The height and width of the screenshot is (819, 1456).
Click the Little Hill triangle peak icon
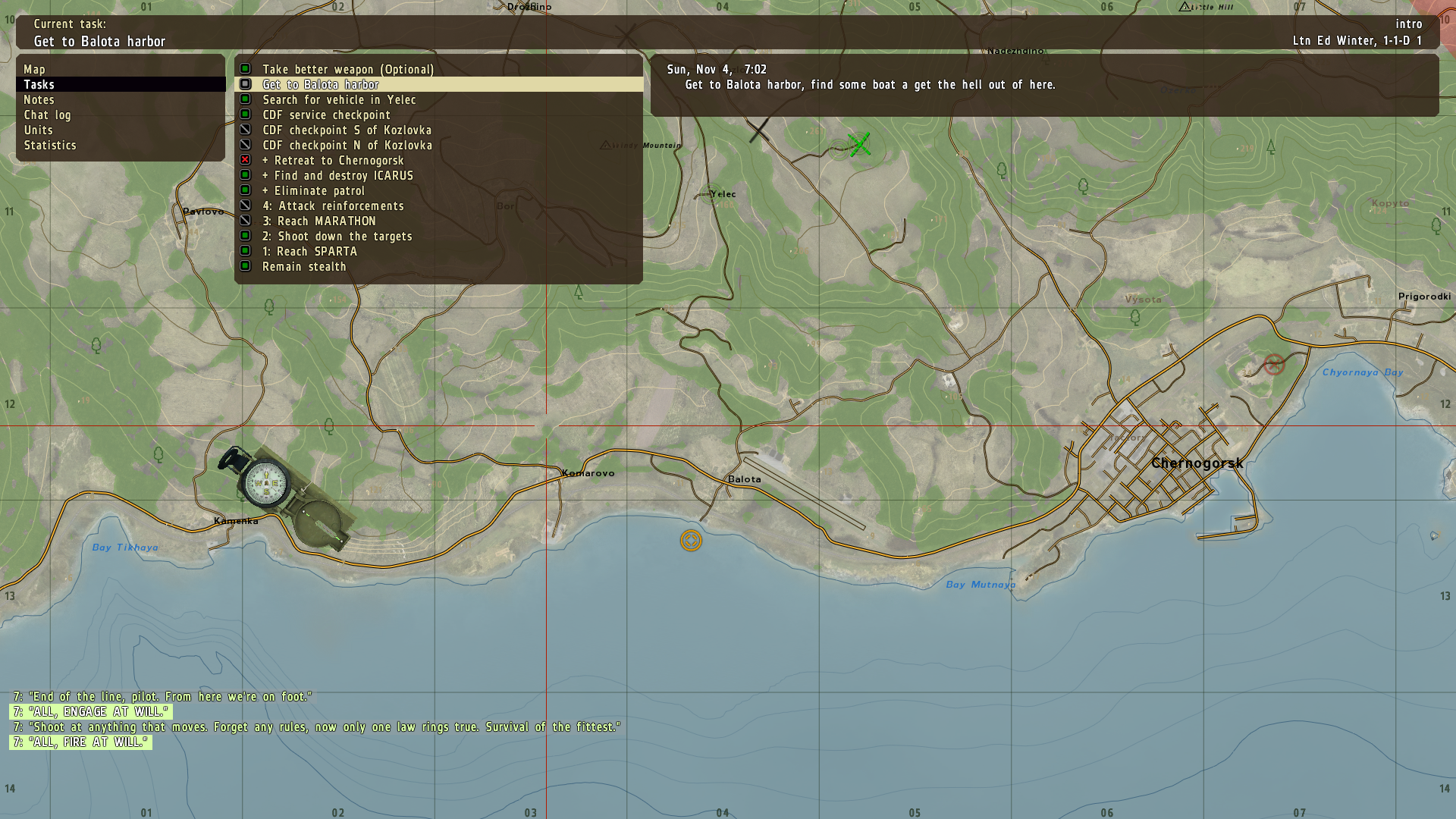coord(1185,7)
